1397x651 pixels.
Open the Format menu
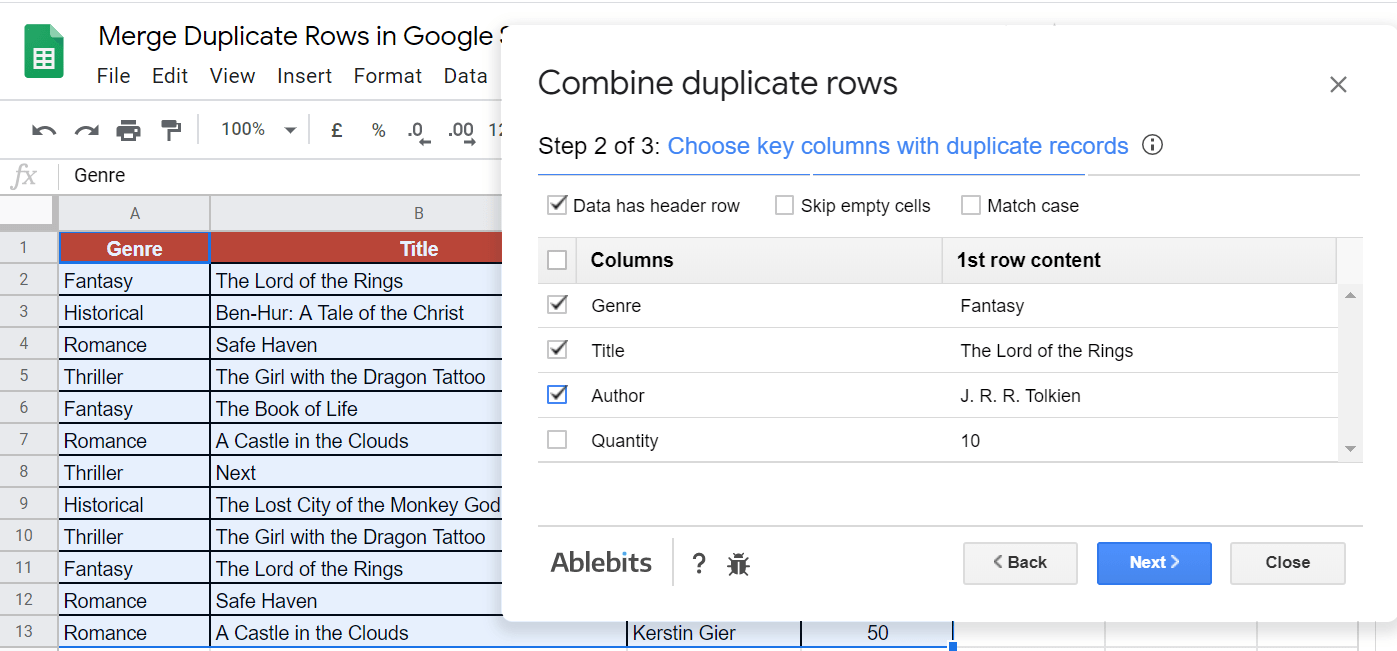[387, 75]
